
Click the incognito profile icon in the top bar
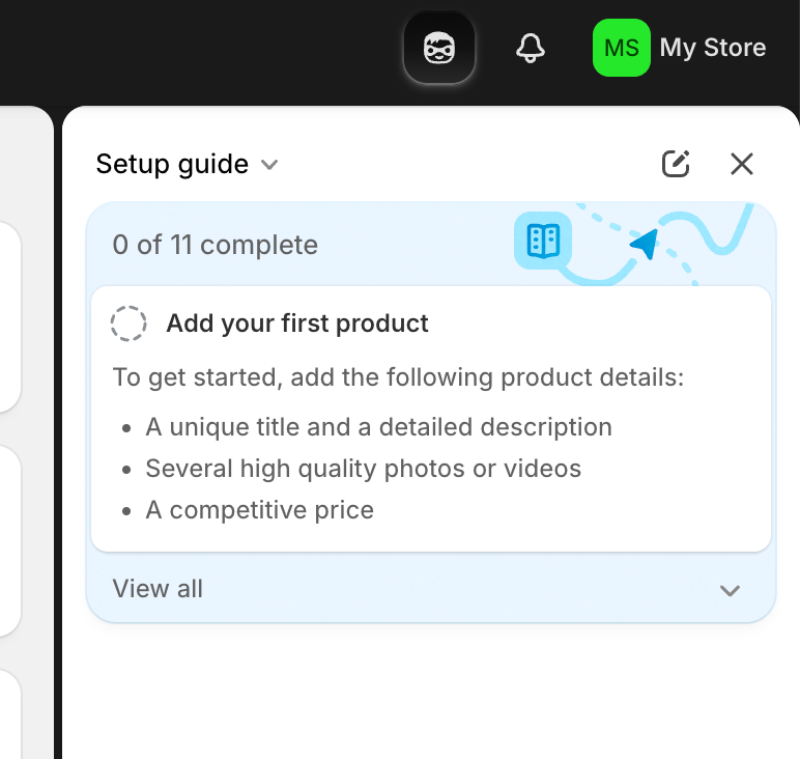[x=439, y=46]
